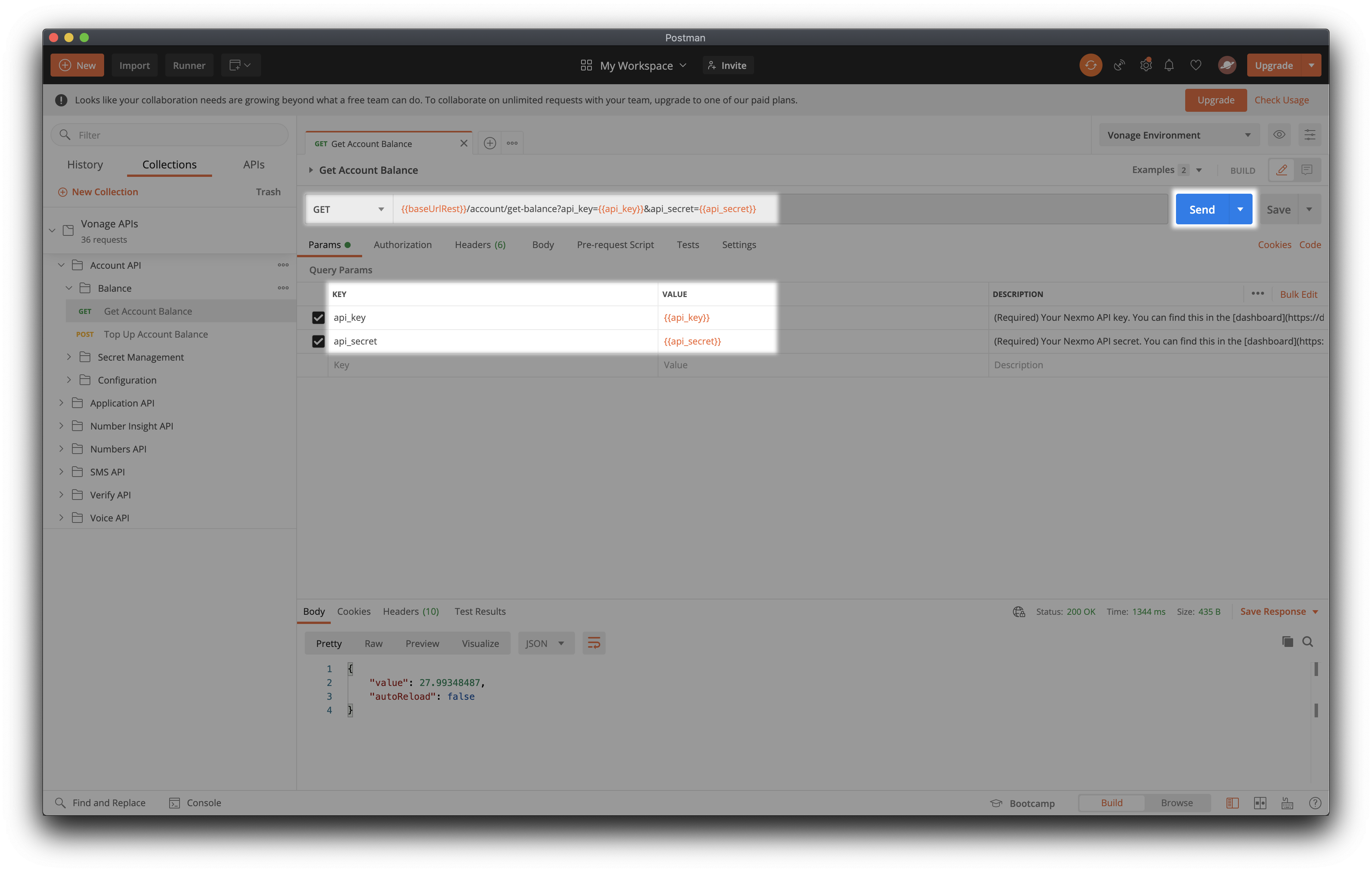Click the Bootcamp icon in footer

(x=996, y=803)
